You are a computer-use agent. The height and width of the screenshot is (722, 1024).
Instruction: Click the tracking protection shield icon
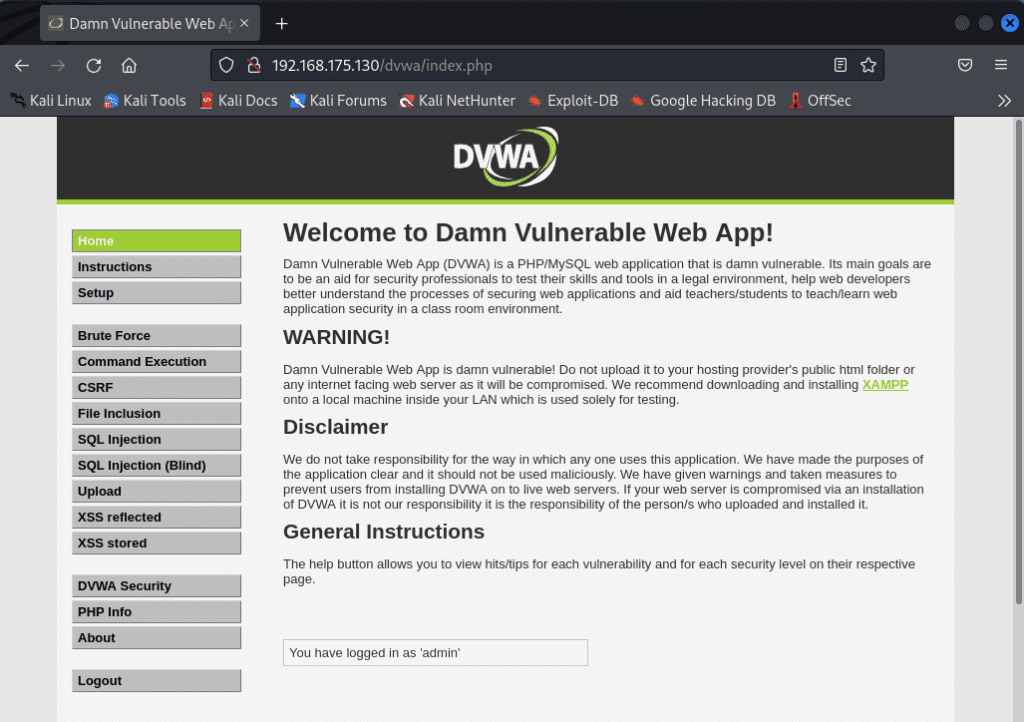click(226, 65)
